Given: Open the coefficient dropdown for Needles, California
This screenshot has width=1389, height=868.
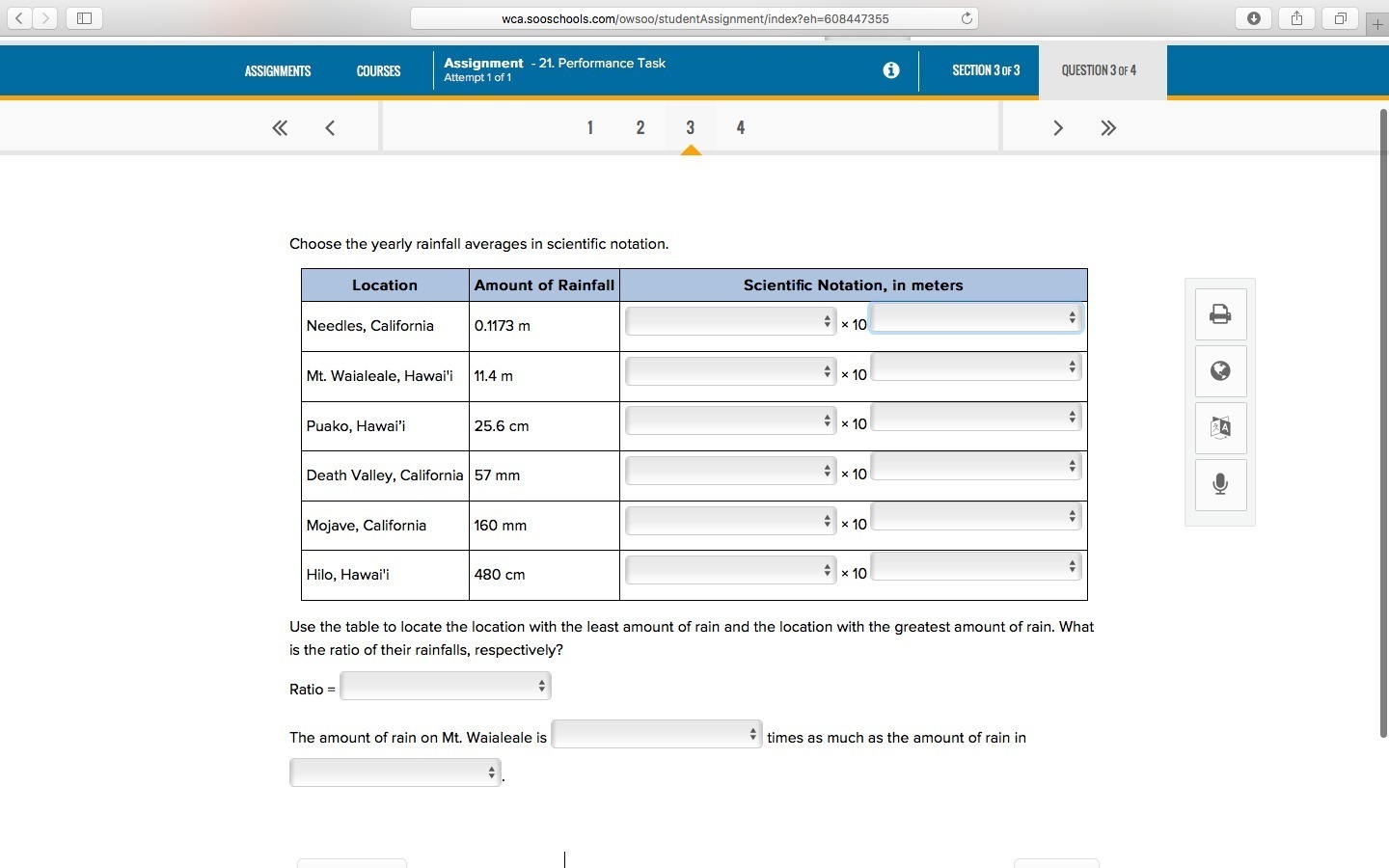Looking at the screenshot, I should [x=729, y=321].
